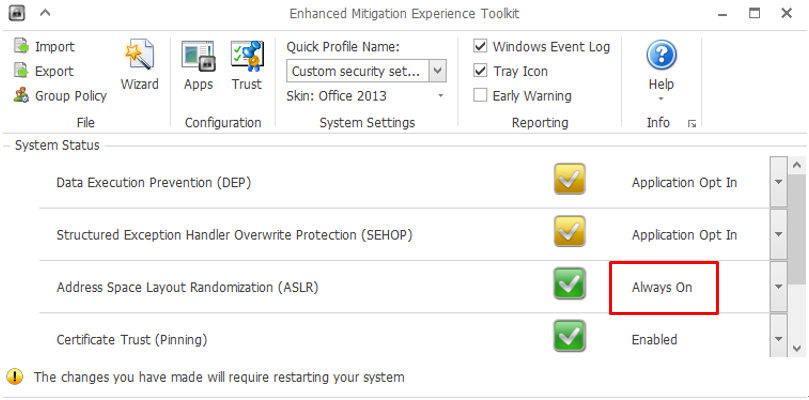
Task: Click the Import file icon
Action: (22, 46)
